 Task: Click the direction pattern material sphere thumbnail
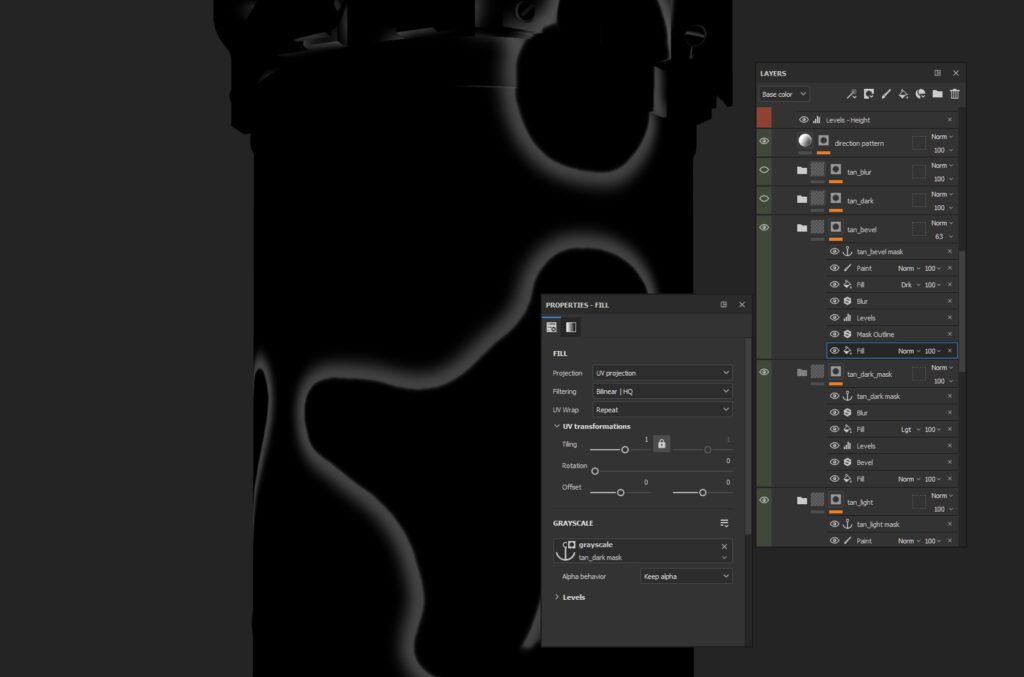[x=805, y=140]
